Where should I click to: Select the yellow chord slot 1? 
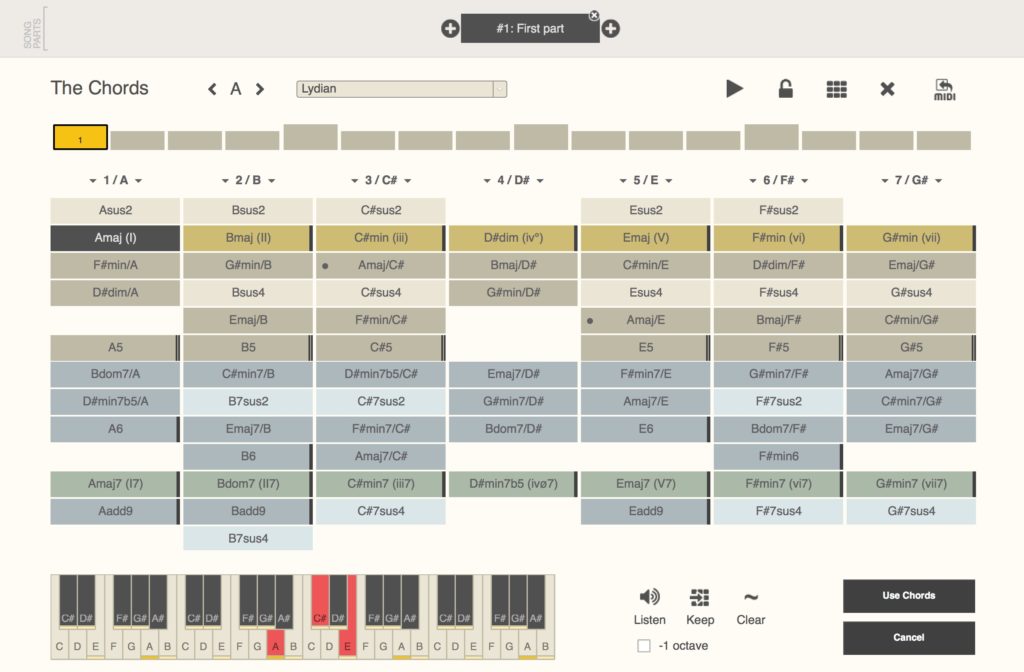pyautogui.click(x=80, y=137)
